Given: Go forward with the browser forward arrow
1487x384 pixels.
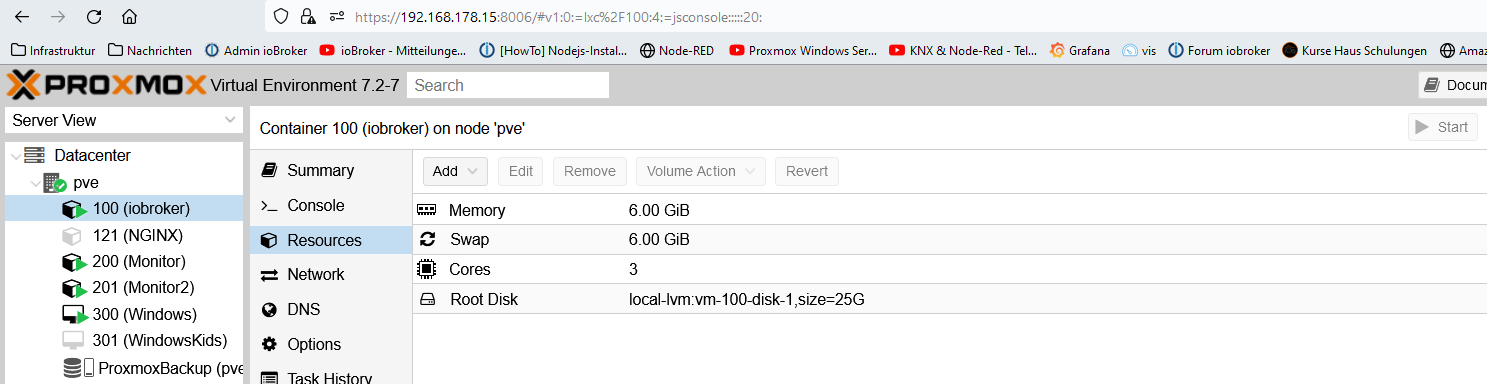Looking at the screenshot, I should point(58,17).
